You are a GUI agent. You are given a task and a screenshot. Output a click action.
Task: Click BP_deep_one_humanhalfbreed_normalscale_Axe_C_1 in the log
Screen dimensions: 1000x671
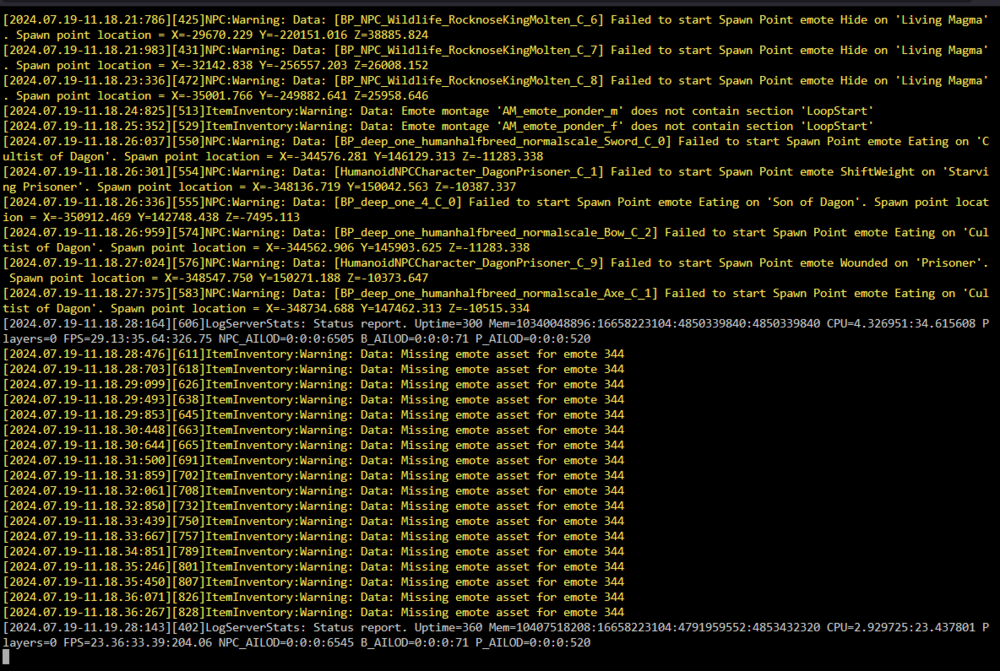[496, 293]
